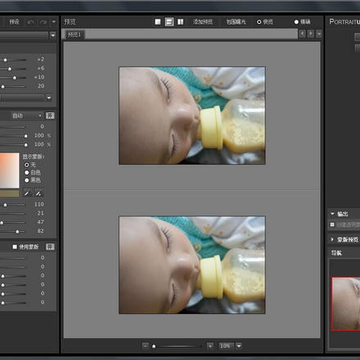The width and height of the screenshot is (360, 360).
Task: Click the preview zoom slider handle
Action: 154,346
